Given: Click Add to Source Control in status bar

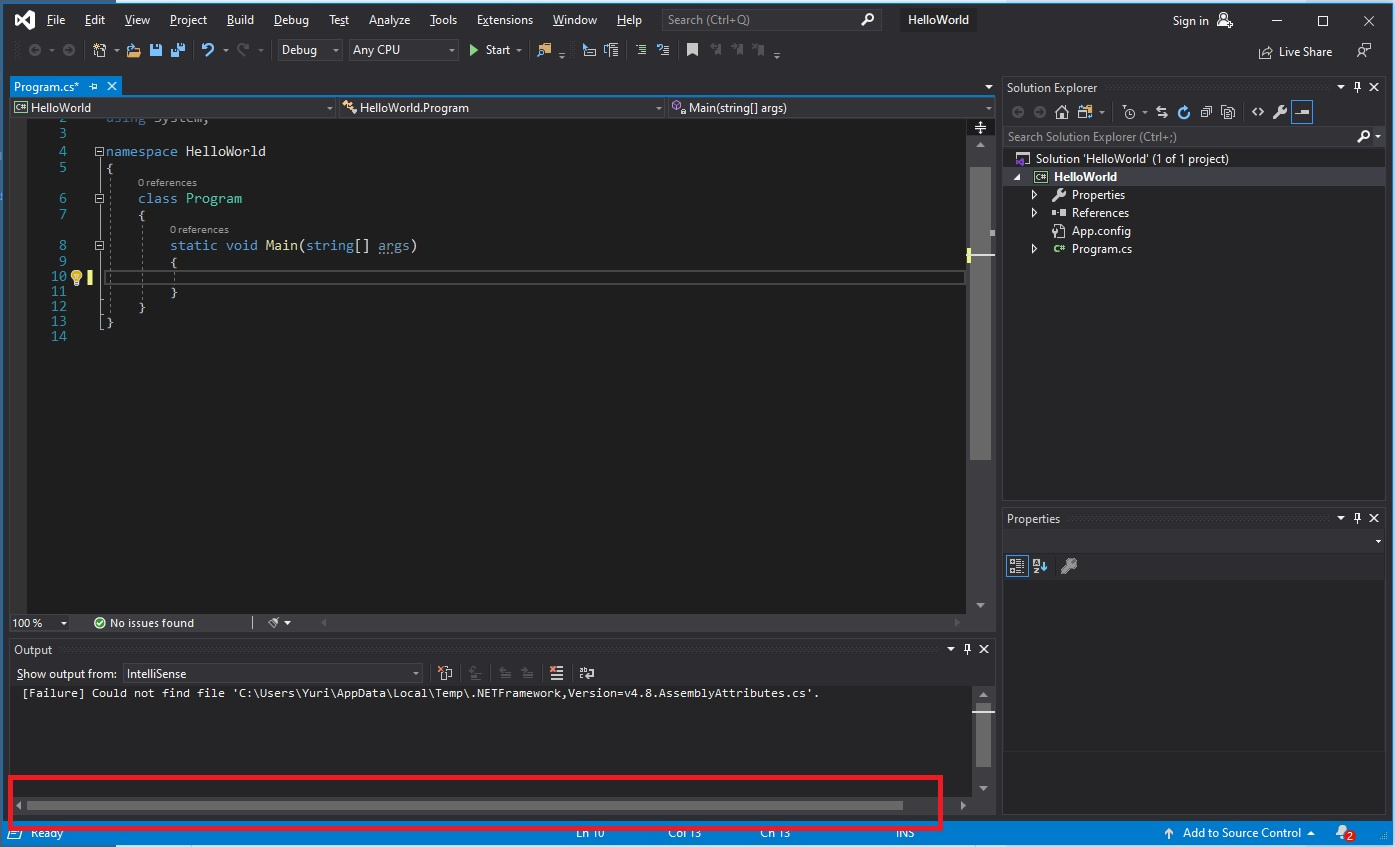Looking at the screenshot, I should 1238,833.
